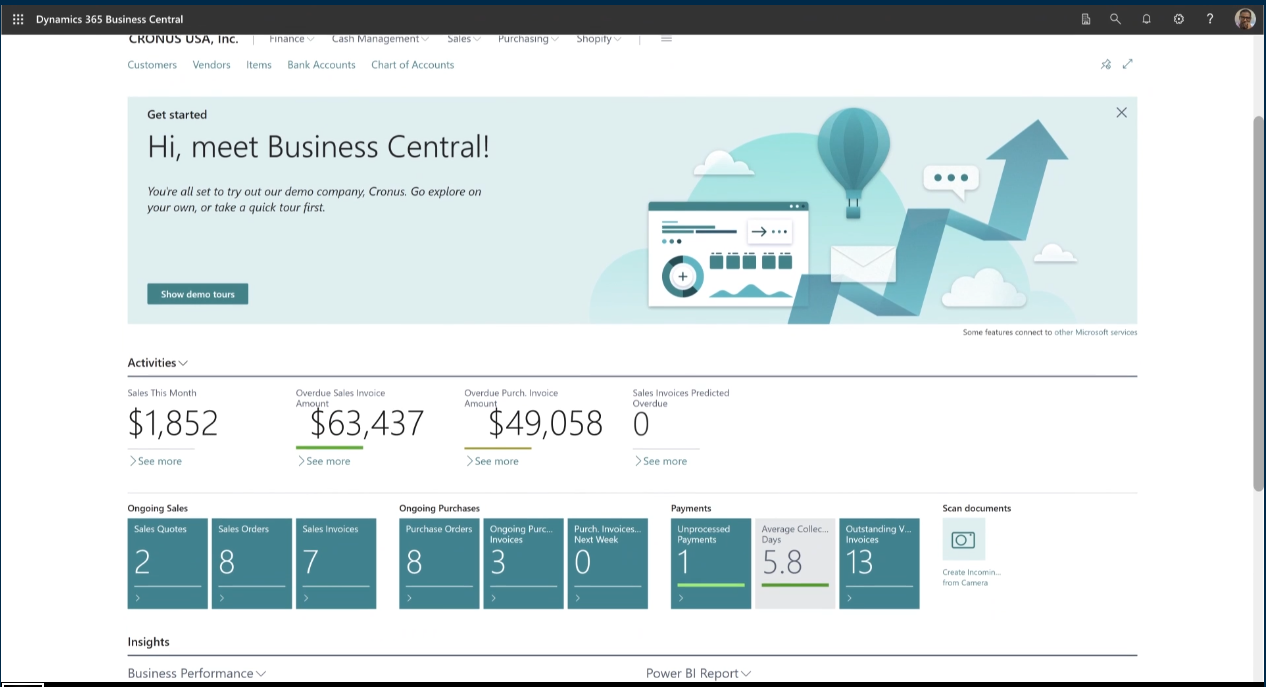Open the Cash Management menu
Image resolution: width=1266 pixels, height=687 pixels.
click(x=380, y=40)
